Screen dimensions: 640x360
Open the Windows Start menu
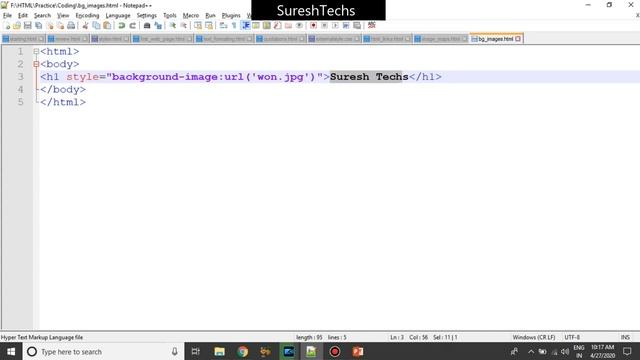11,351
